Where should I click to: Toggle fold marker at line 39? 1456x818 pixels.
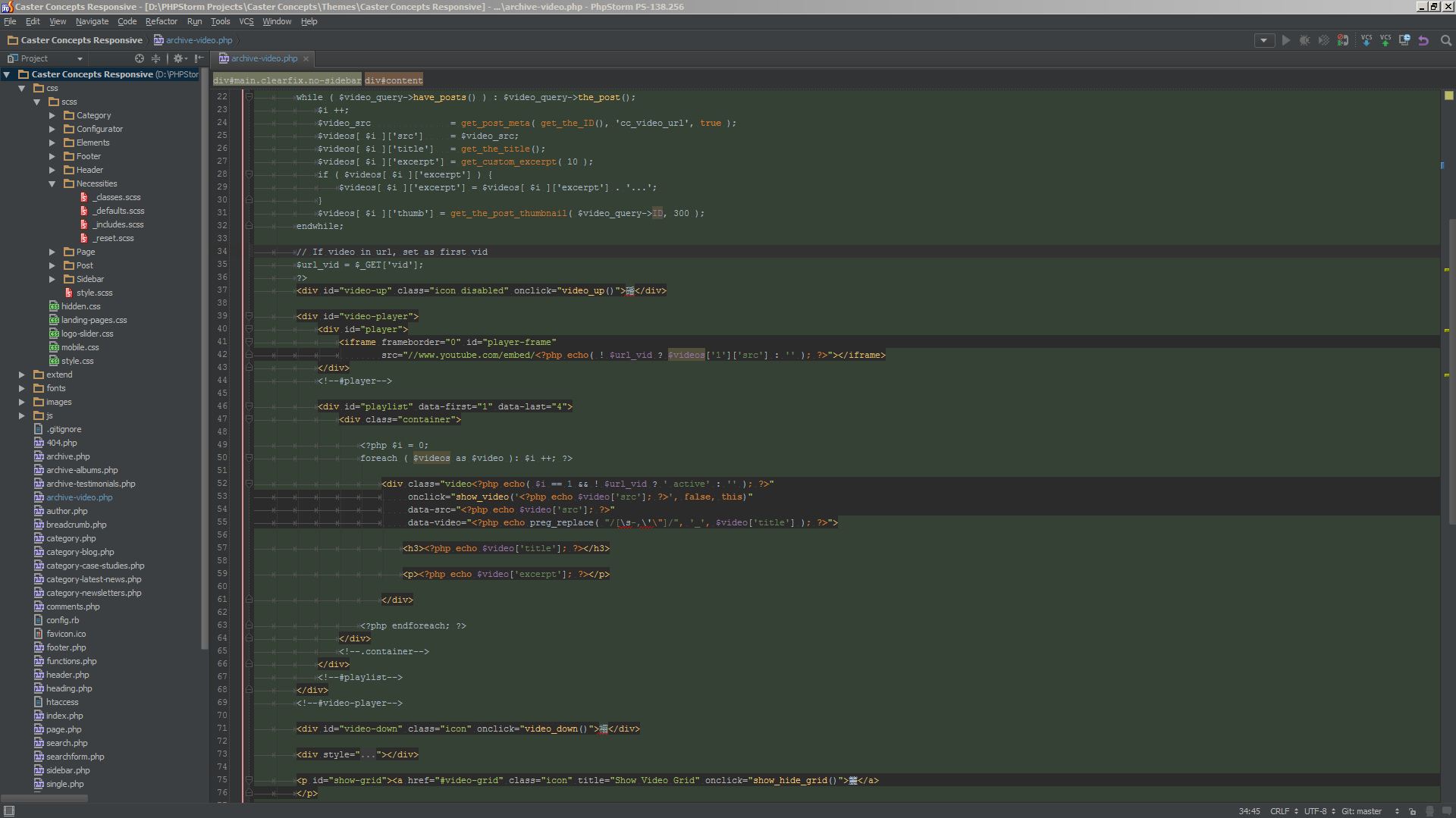(x=248, y=316)
